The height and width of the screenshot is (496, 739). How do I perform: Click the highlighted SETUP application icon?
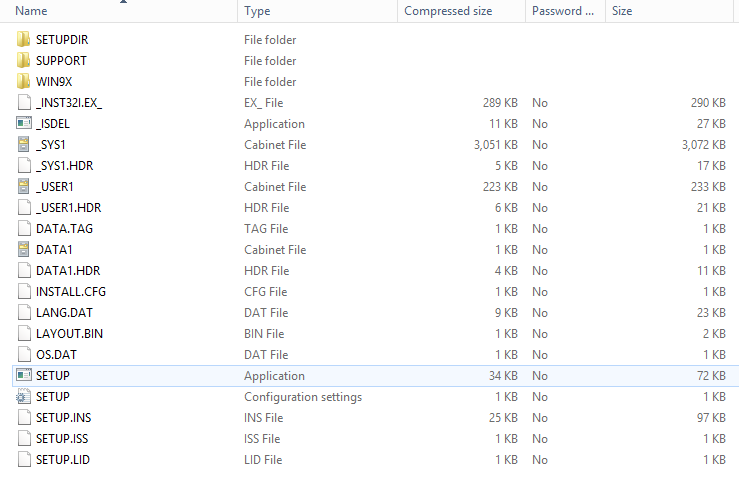(x=24, y=376)
